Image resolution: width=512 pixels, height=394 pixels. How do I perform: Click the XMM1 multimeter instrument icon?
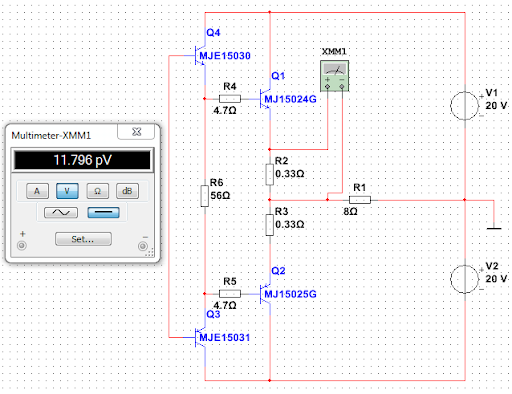(334, 76)
